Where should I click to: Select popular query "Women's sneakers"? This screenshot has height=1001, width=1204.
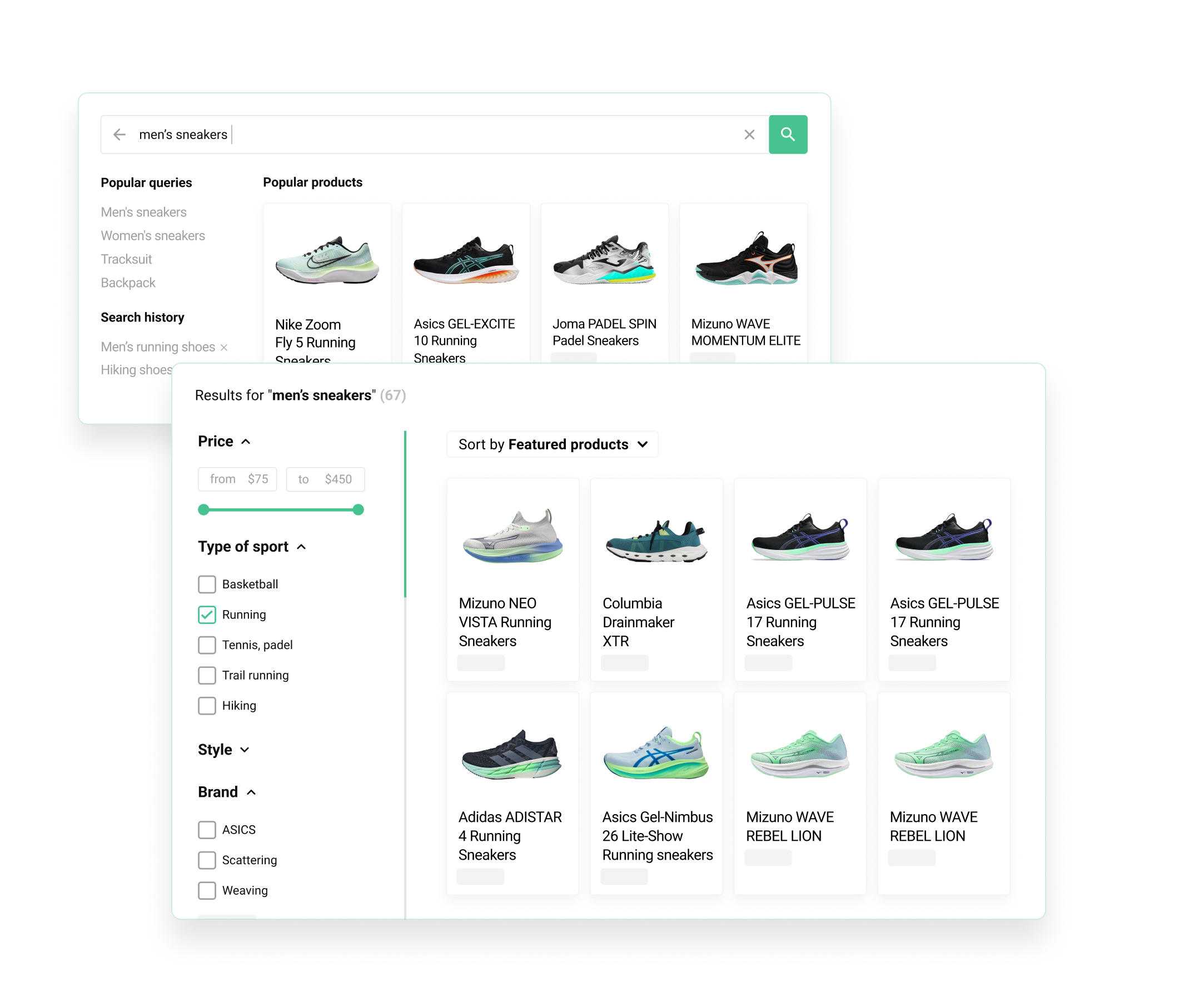coord(153,236)
